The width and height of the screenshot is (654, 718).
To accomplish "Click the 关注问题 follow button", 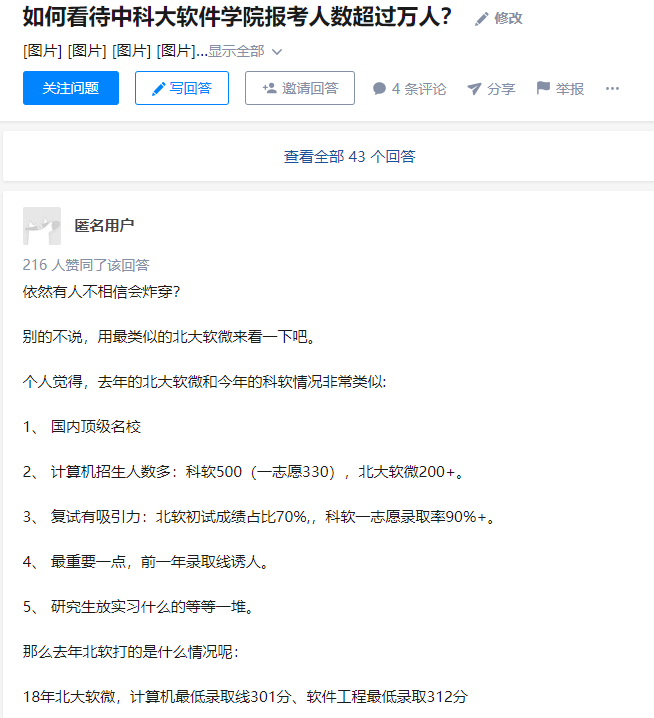I will coord(71,88).
